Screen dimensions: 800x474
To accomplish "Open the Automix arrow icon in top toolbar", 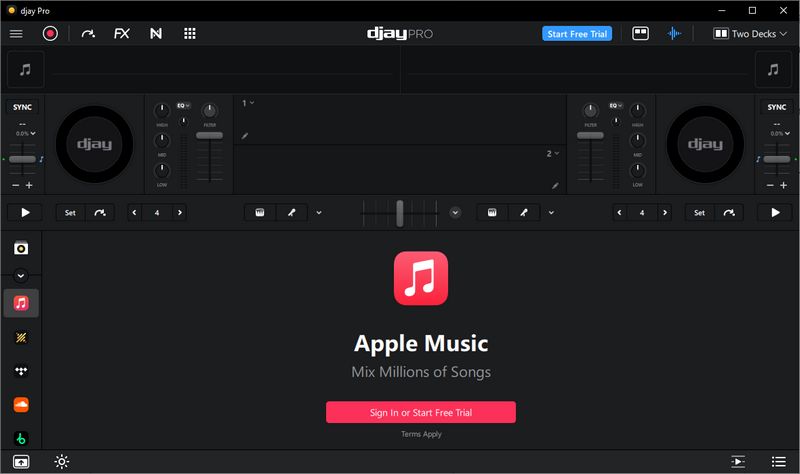I will (x=88, y=34).
